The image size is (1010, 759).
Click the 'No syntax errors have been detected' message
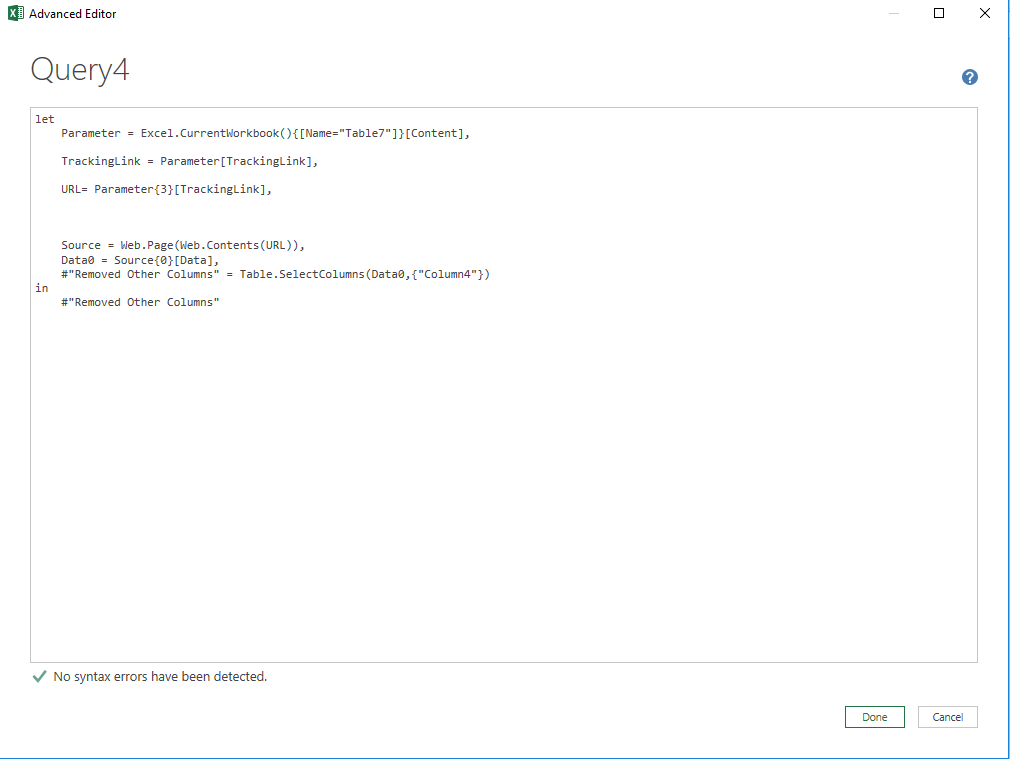[160, 677]
